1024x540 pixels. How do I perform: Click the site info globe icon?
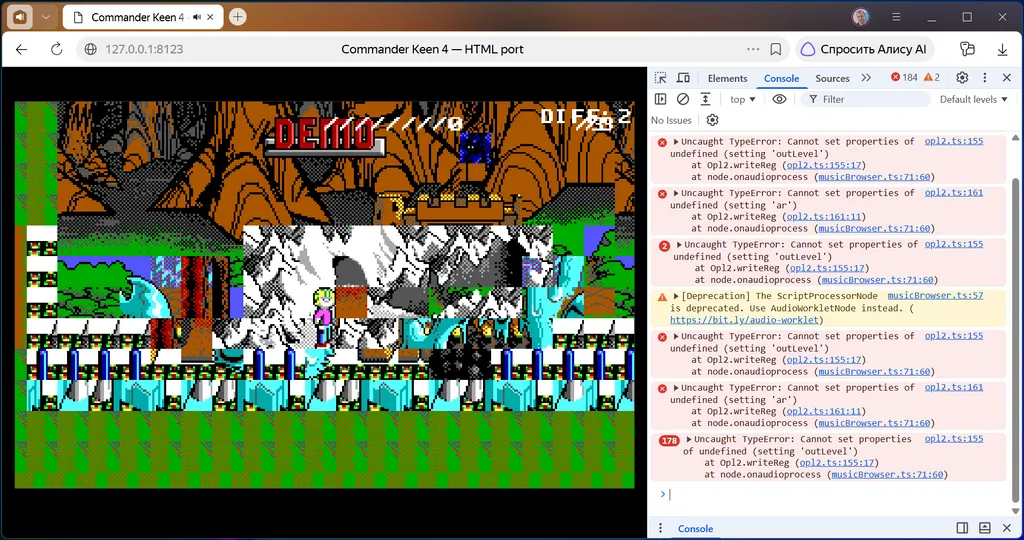click(x=91, y=49)
